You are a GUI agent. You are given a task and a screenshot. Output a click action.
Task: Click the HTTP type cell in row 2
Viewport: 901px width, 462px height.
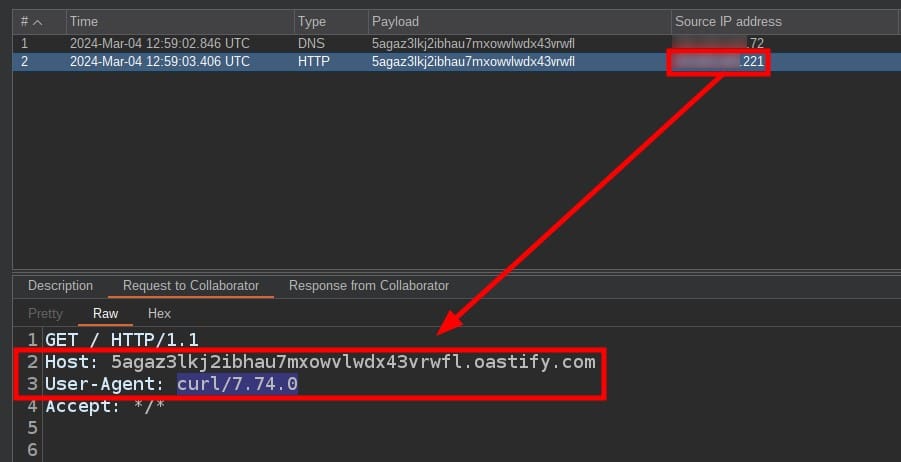[x=314, y=61]
